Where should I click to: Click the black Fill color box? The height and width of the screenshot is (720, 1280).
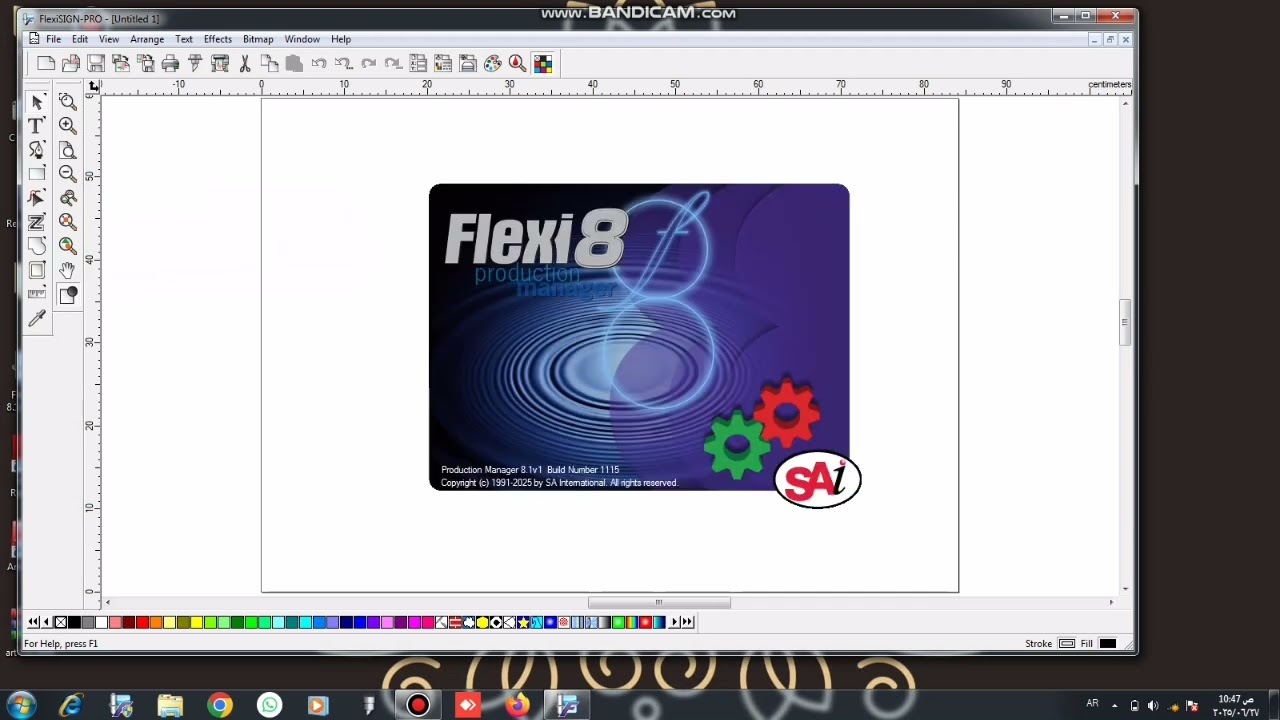point(1108,644)
